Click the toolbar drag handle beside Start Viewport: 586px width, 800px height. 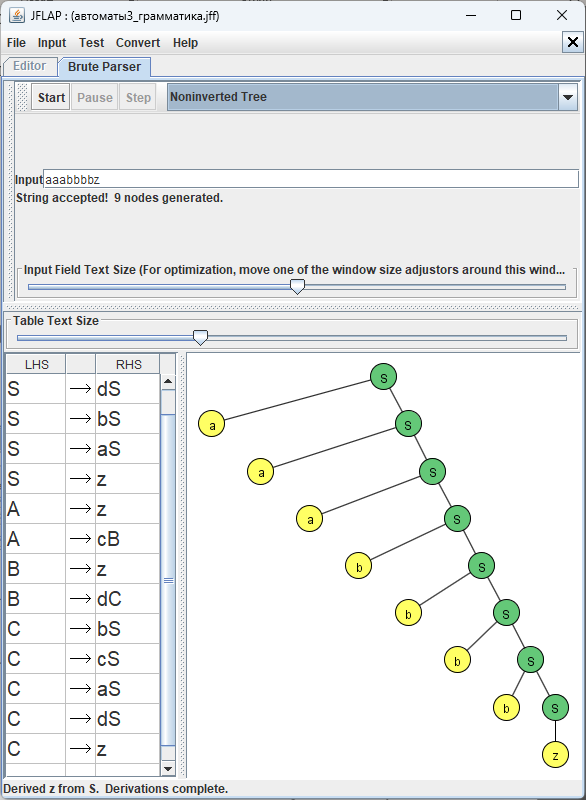tap(22, 97)
